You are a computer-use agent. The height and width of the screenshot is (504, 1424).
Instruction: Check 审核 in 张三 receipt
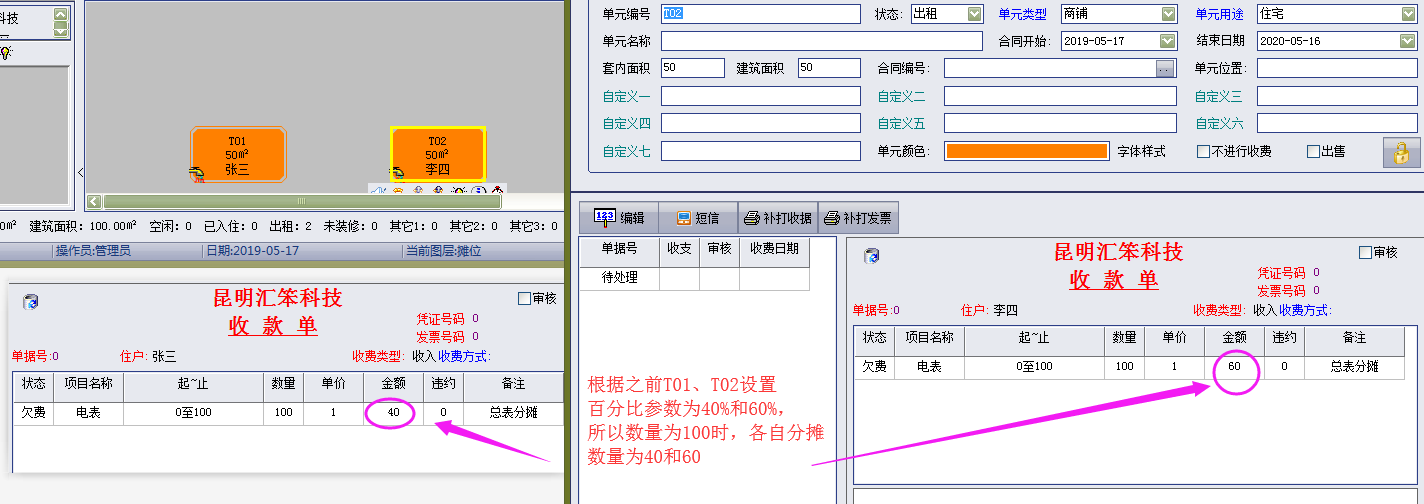[x=524, y=298]
